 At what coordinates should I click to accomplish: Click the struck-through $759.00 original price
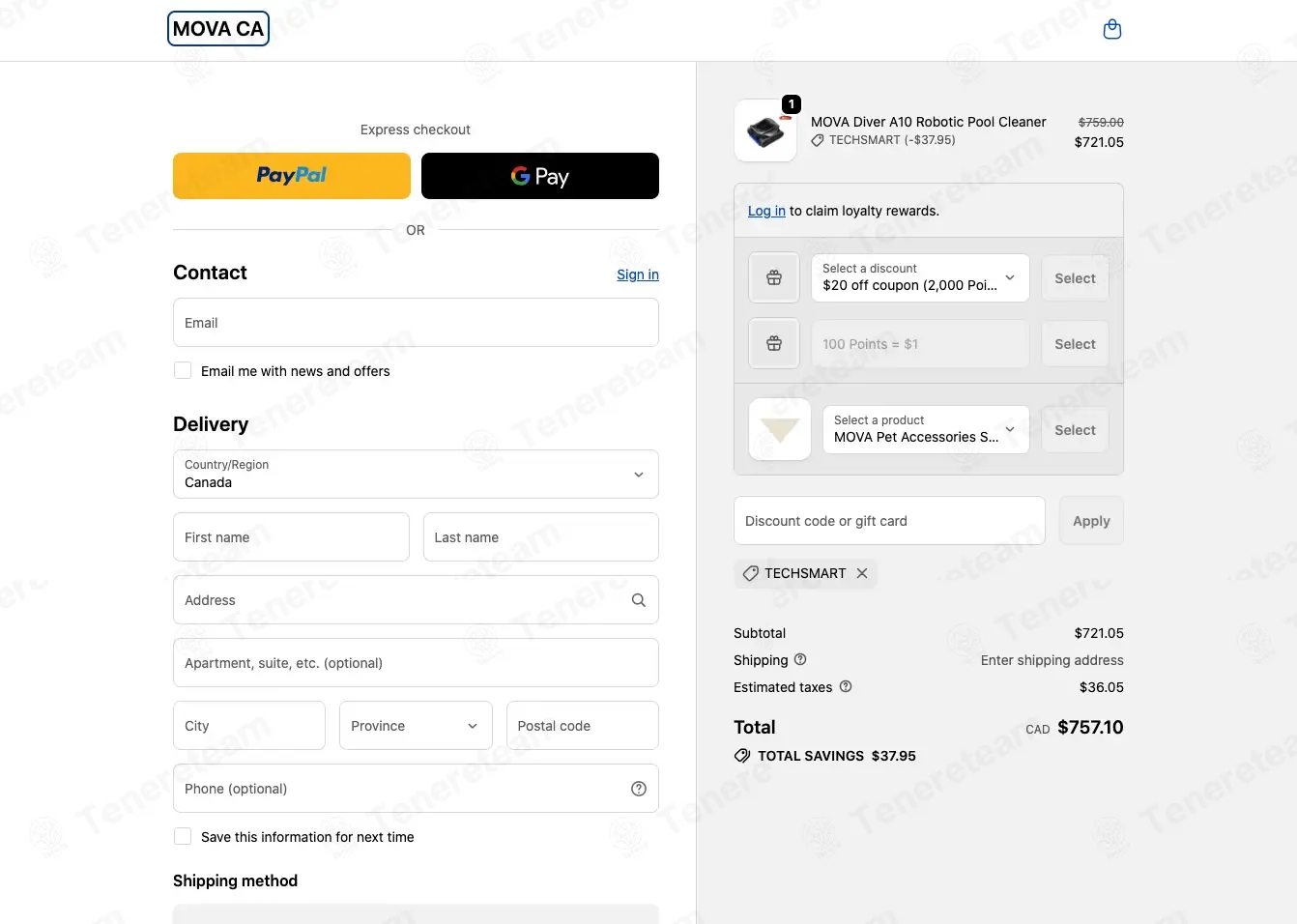[x=1101, y=123]
